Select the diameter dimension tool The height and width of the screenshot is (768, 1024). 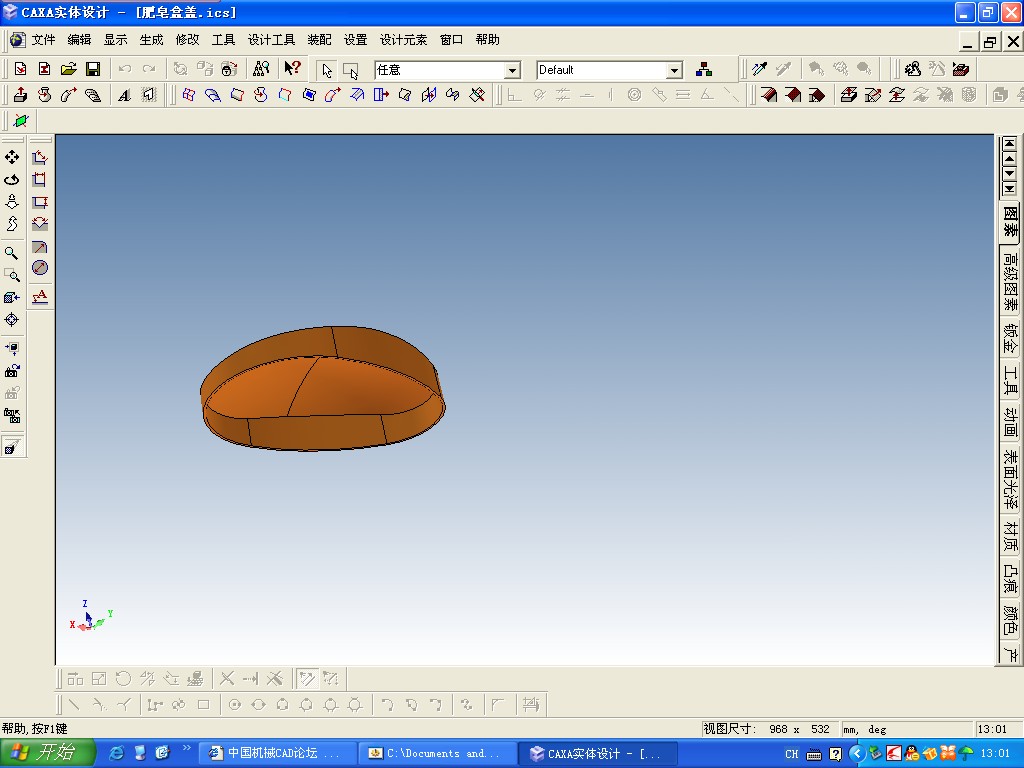click(x=40, y=268)
